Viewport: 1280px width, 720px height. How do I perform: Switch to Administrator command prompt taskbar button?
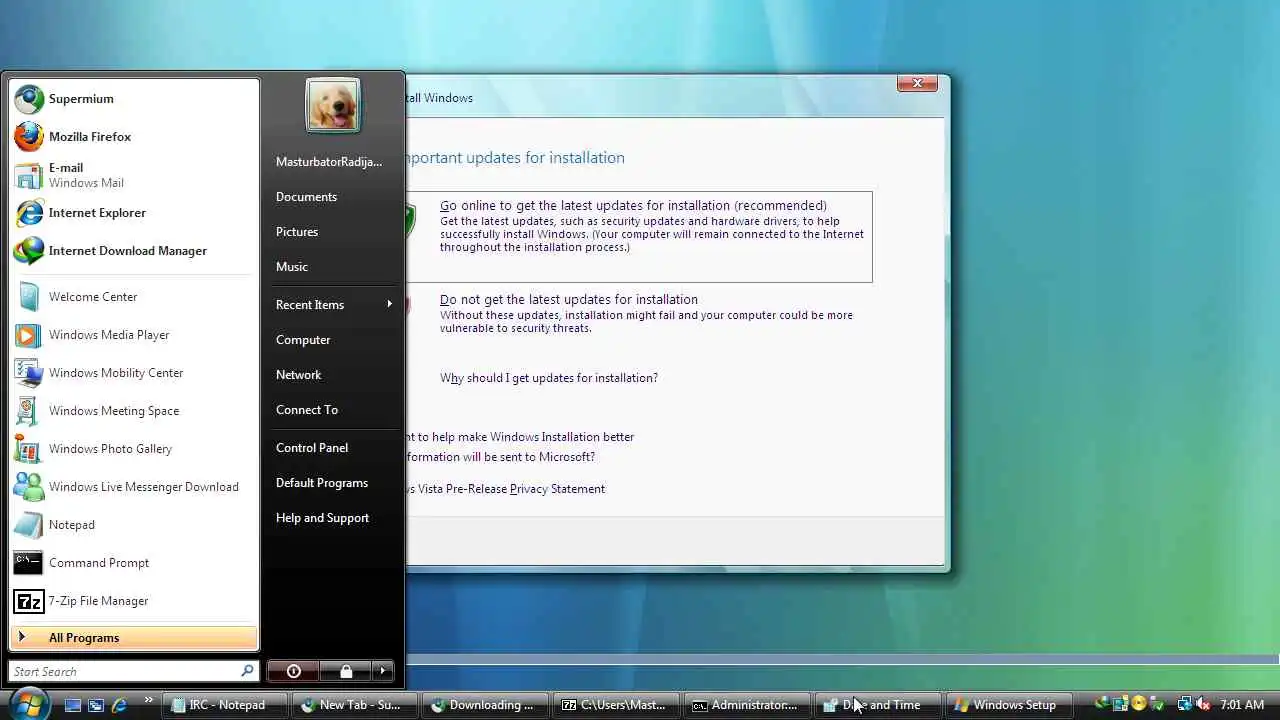[745, 705]
